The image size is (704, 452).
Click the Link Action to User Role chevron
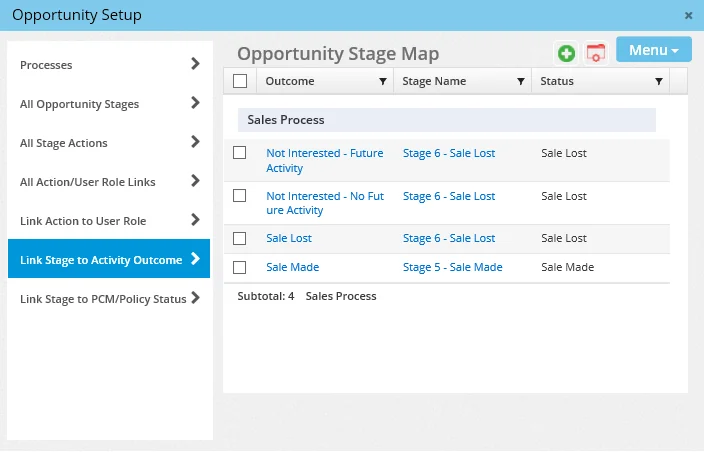click(195, 220)
